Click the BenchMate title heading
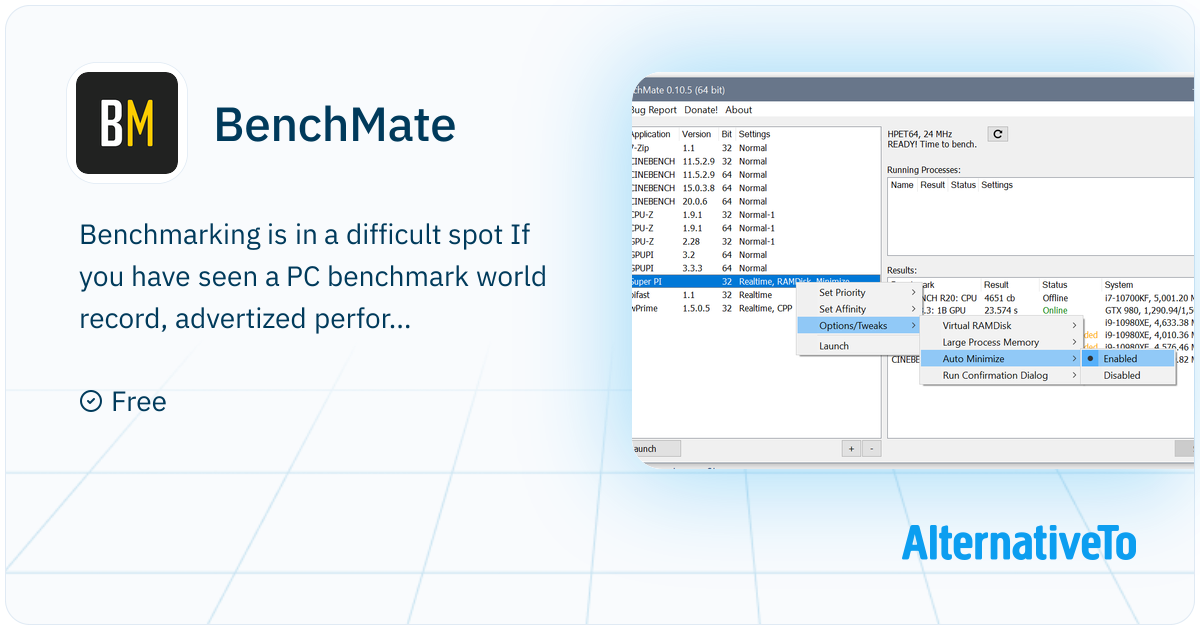Viewport: 1200px width, 630px height. (335, 125)
